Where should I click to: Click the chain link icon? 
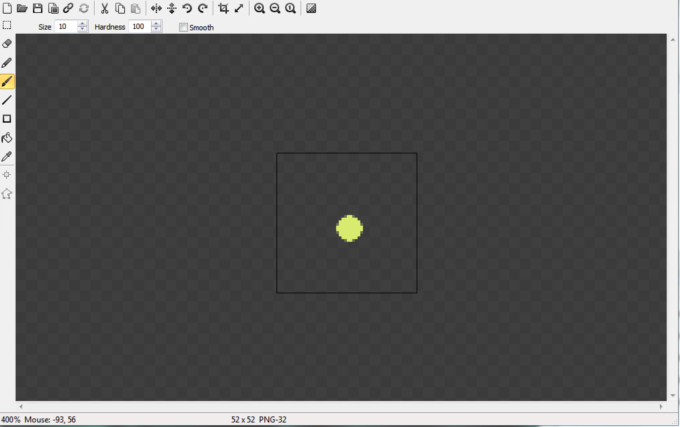tap(68, 8)
